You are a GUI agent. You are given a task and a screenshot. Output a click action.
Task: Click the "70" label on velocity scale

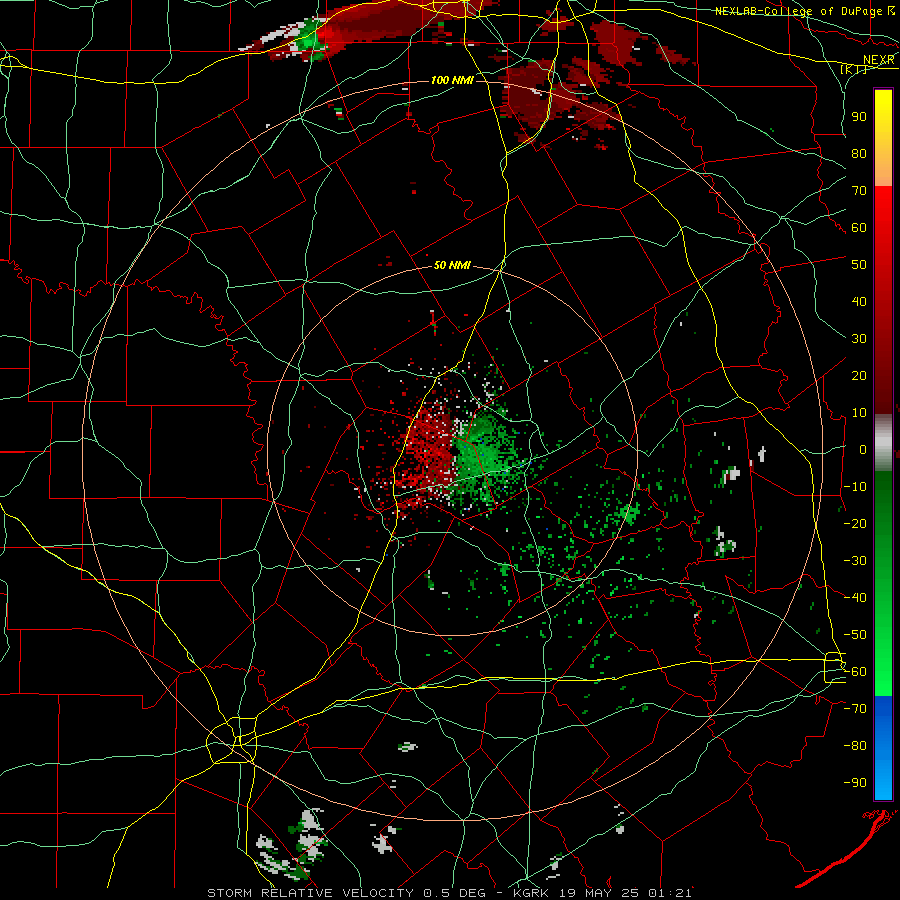coord(859,191)
